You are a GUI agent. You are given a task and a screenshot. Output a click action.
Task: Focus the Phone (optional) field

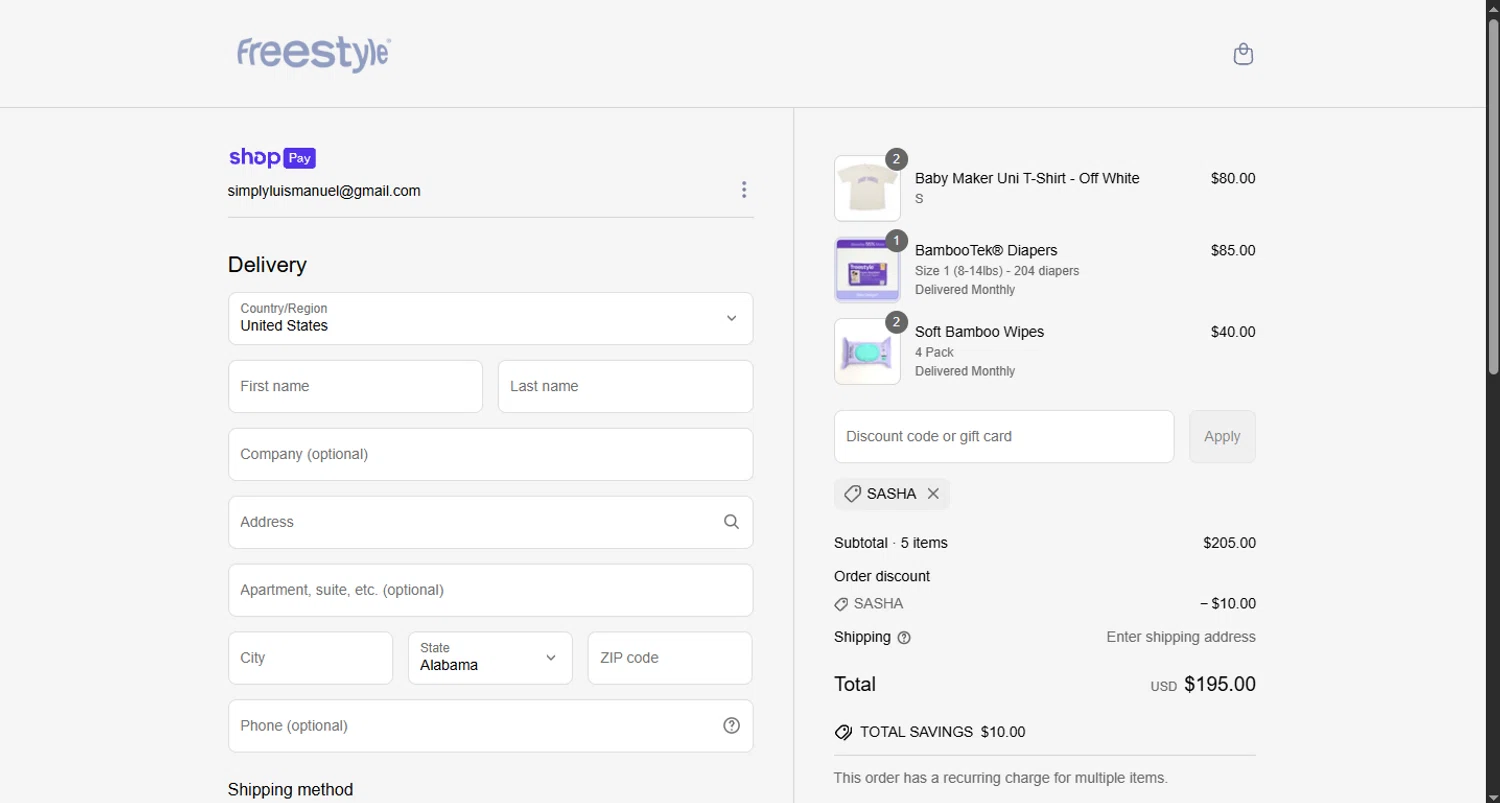490,726
